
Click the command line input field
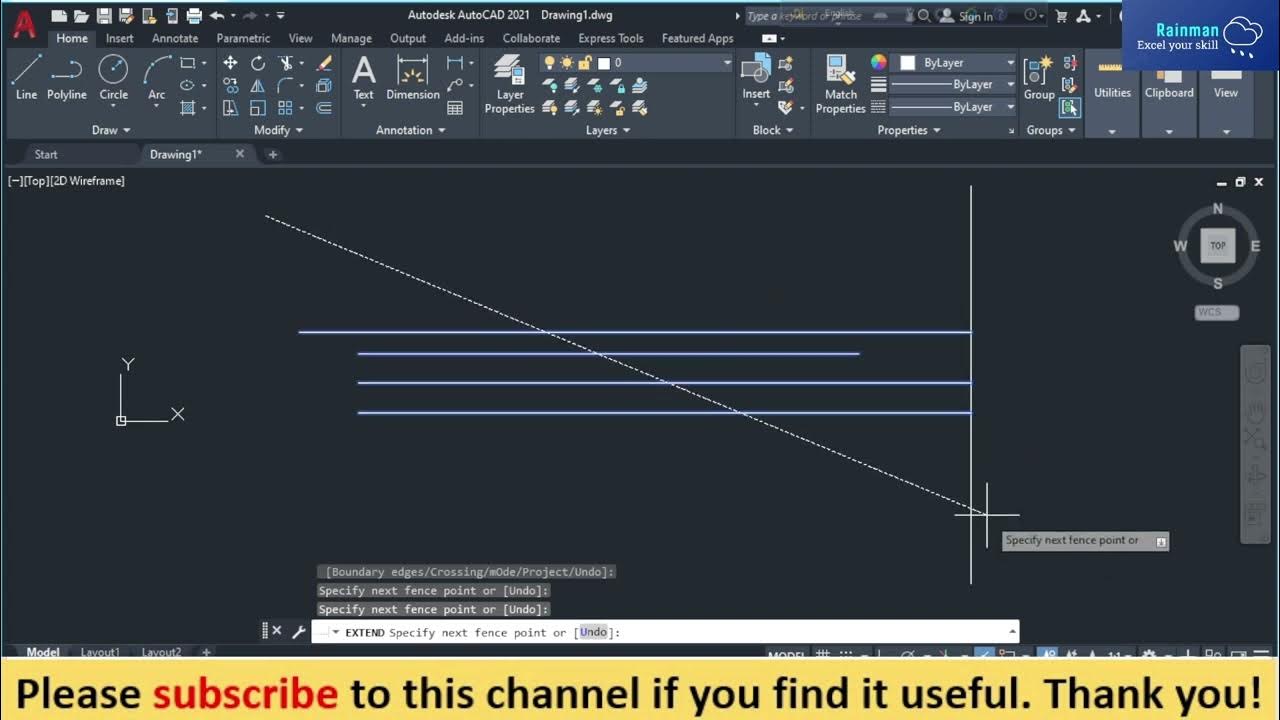point(665,632)
